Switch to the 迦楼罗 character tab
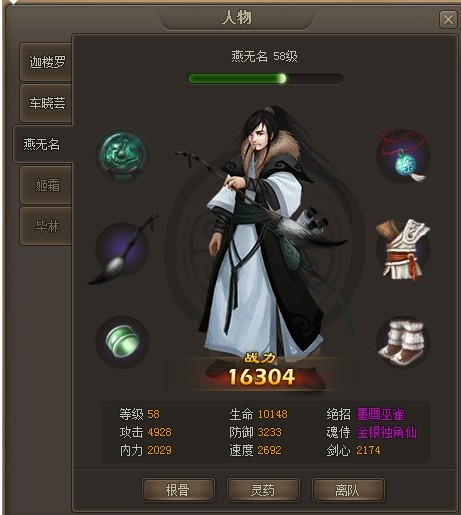Screen dimensions: 461x515 [46, 62]
